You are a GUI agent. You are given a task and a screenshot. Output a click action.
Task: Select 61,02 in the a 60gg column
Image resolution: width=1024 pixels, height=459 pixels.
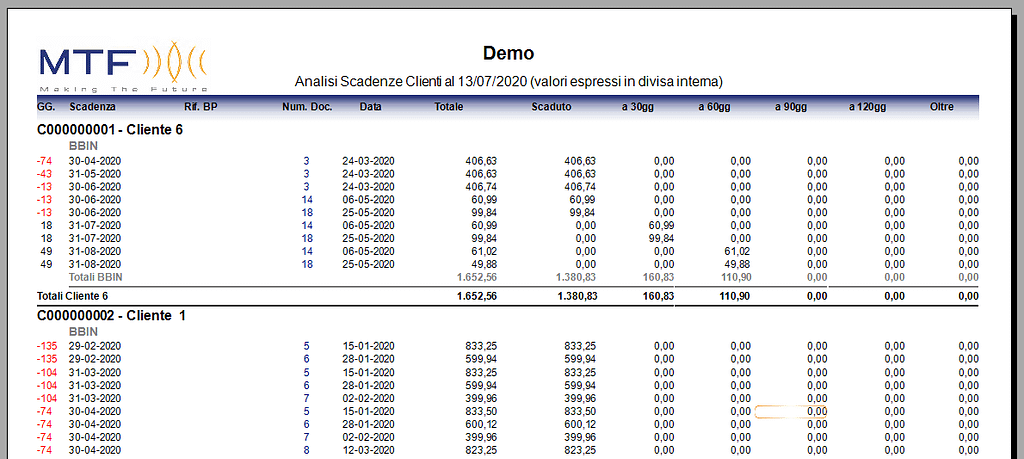click(737, 251)
